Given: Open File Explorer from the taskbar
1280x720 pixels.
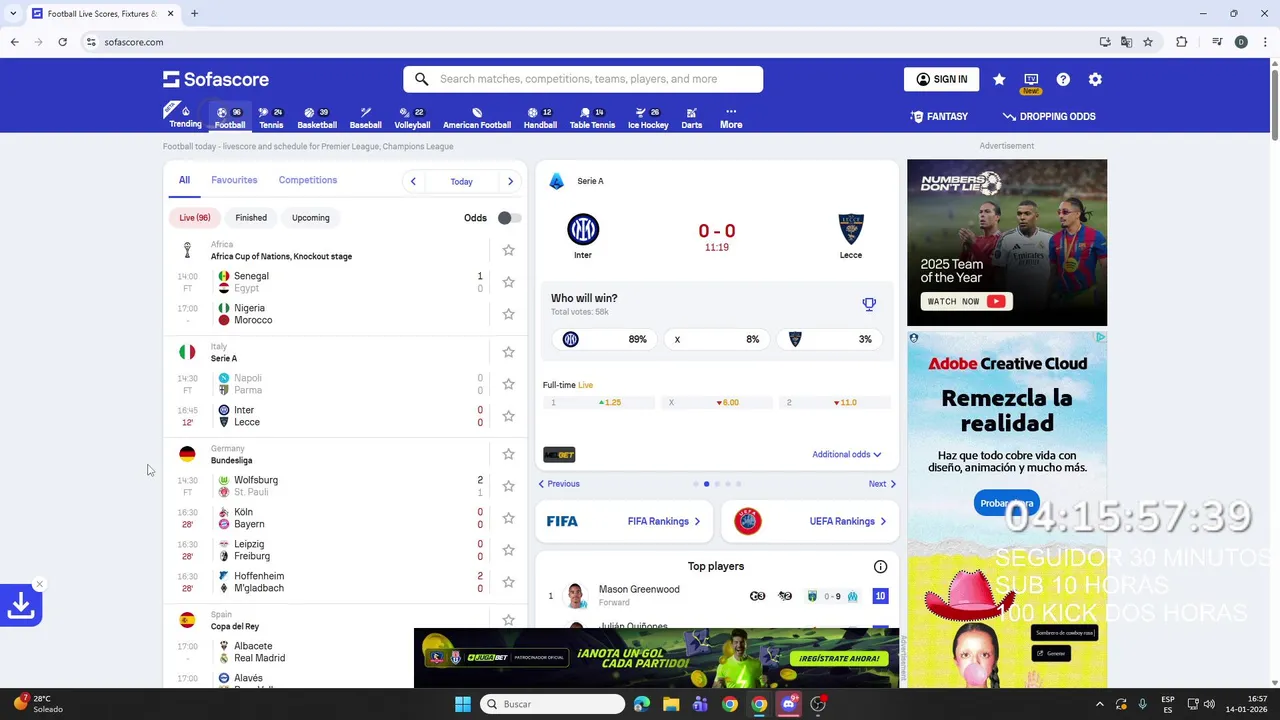Looking at the screenshot, I should 671,704.
